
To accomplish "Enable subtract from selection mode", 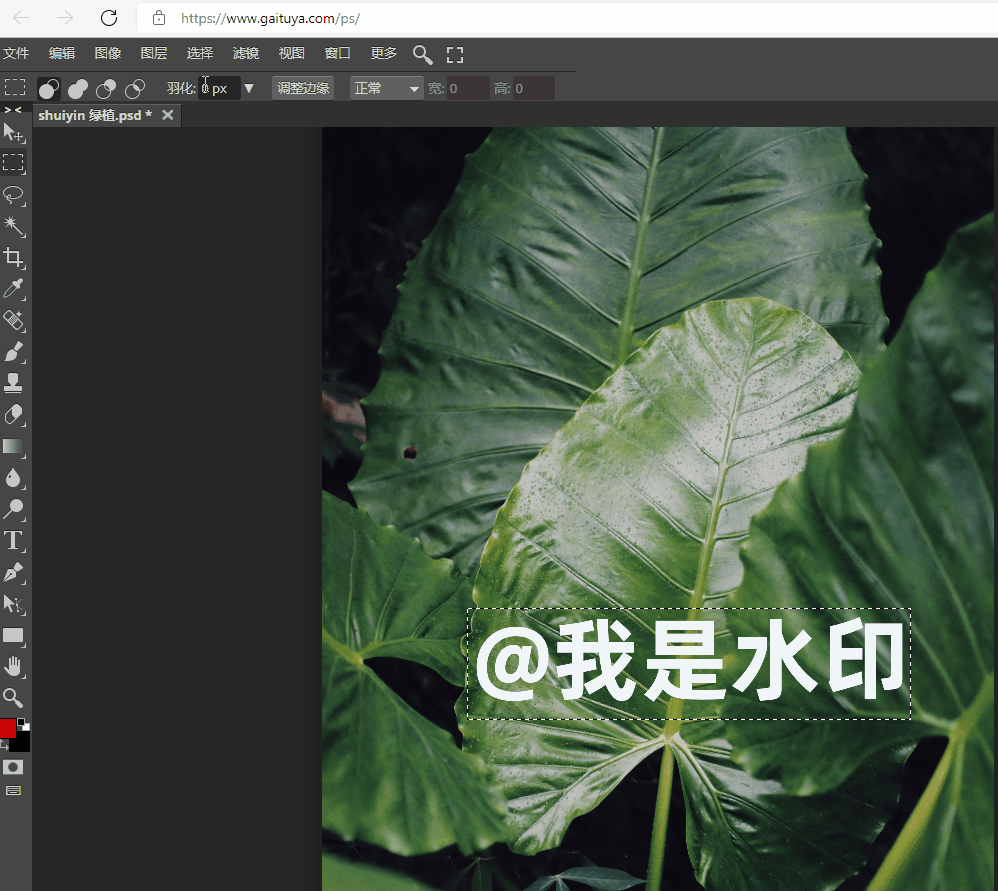I will point(105,88).
